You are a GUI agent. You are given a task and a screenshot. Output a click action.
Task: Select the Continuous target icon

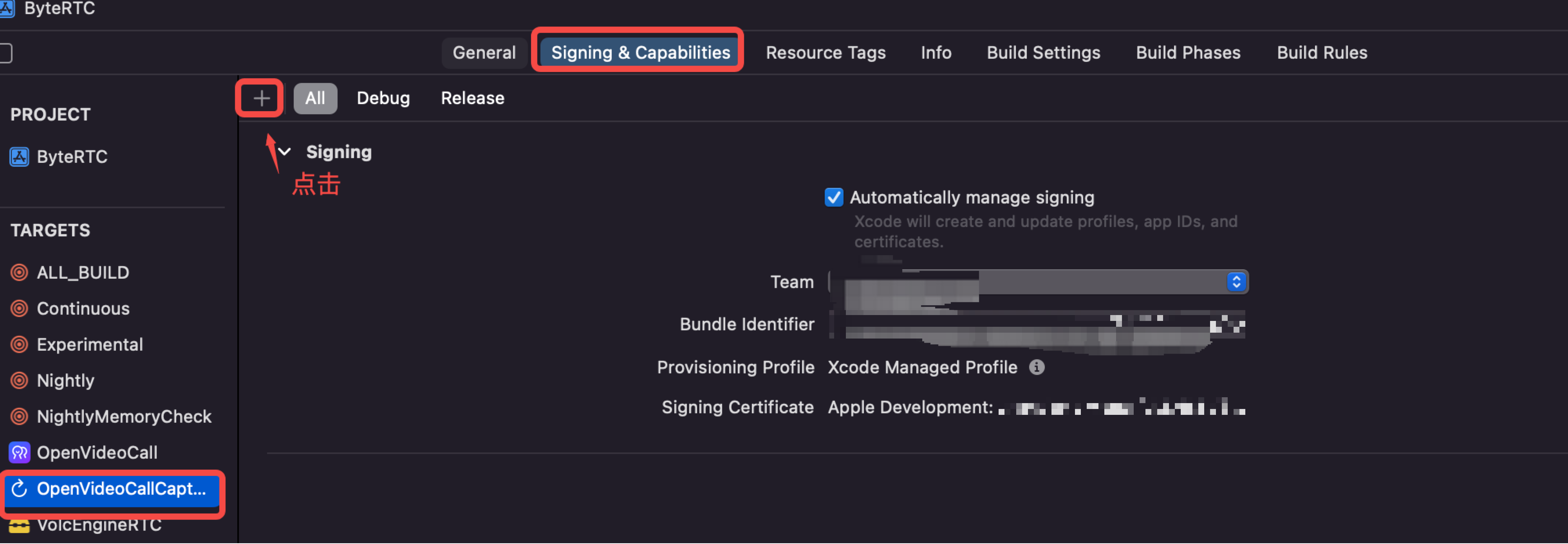(20, 308)
